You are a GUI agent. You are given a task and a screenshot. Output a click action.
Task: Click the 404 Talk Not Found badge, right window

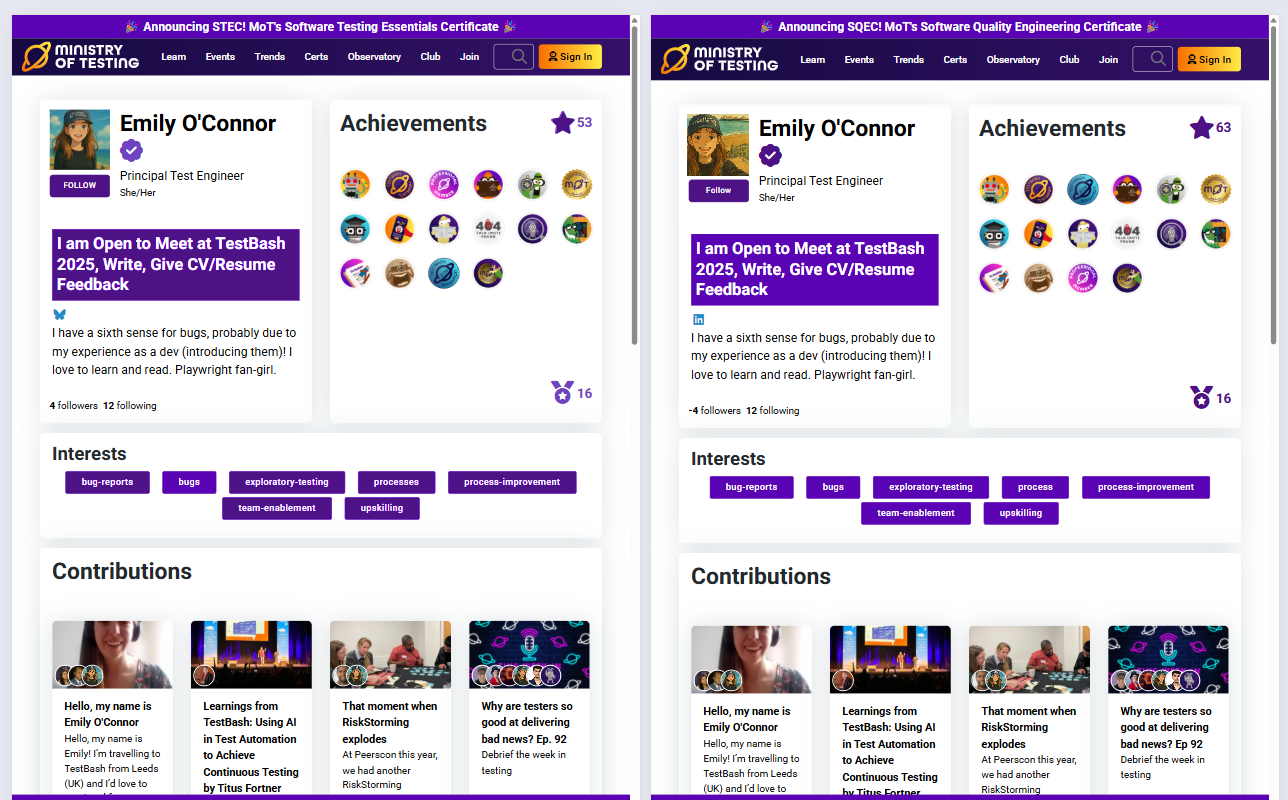1127,234
